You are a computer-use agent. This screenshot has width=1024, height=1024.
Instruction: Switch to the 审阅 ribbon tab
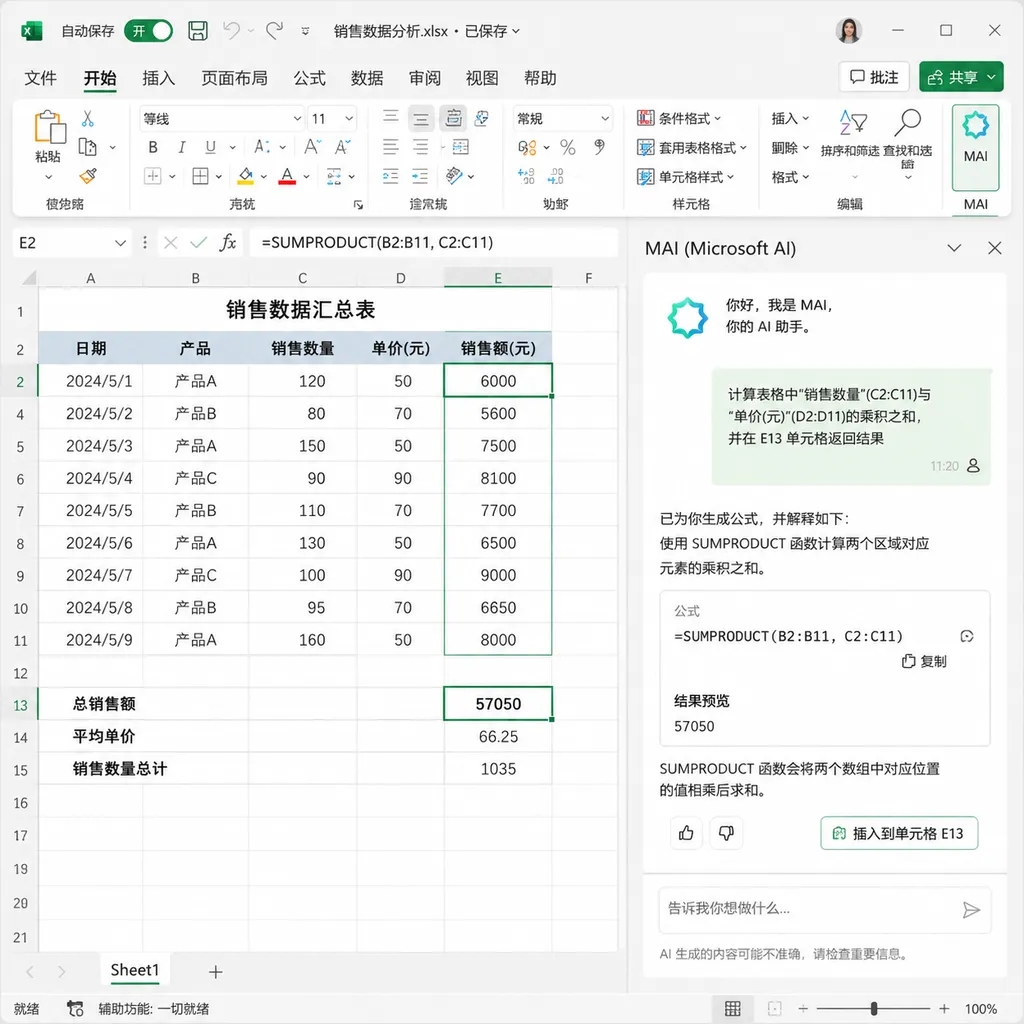pyautogui.click(x=425, y=78)
